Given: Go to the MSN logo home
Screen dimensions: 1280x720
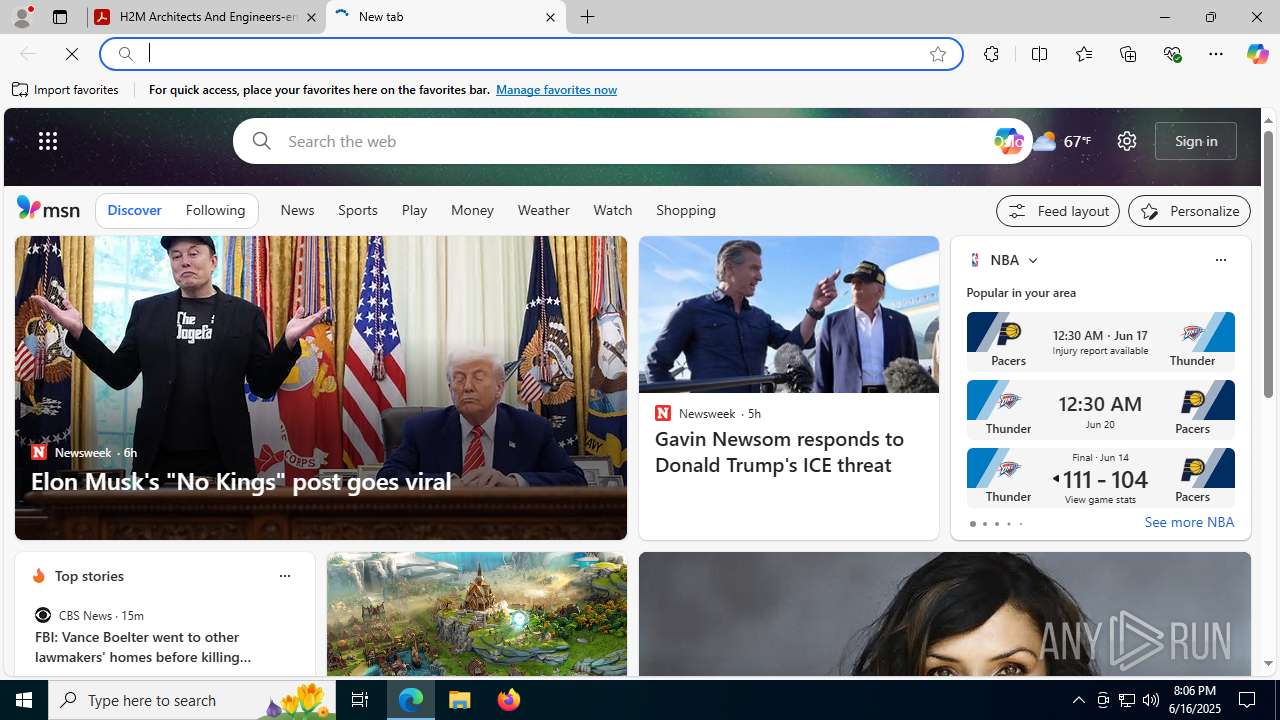Looking at the screenshot, I should (x=48, y=208).
